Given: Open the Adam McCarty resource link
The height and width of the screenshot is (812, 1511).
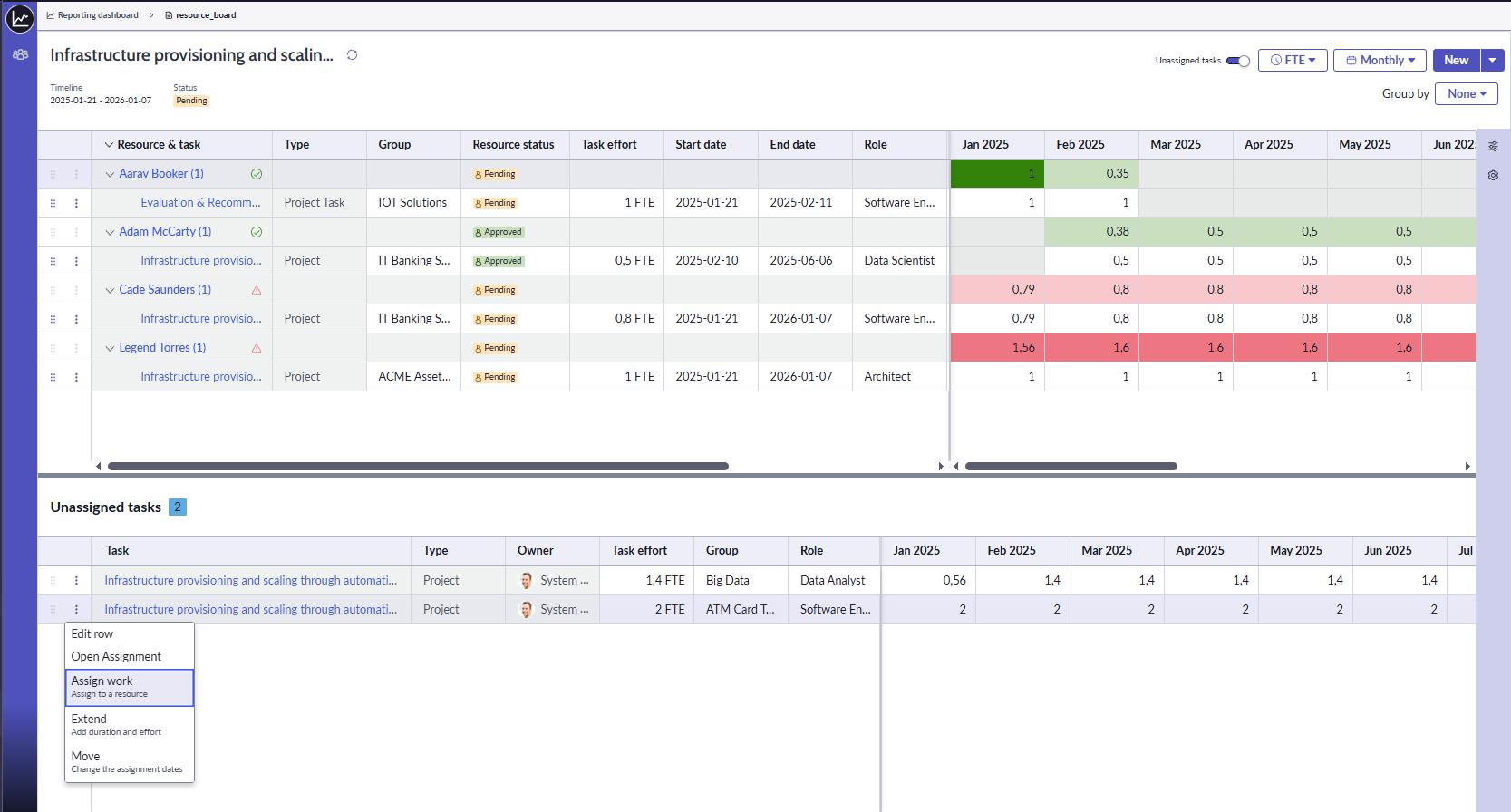Looking at the screenshot, I should (x=165, y=232).
